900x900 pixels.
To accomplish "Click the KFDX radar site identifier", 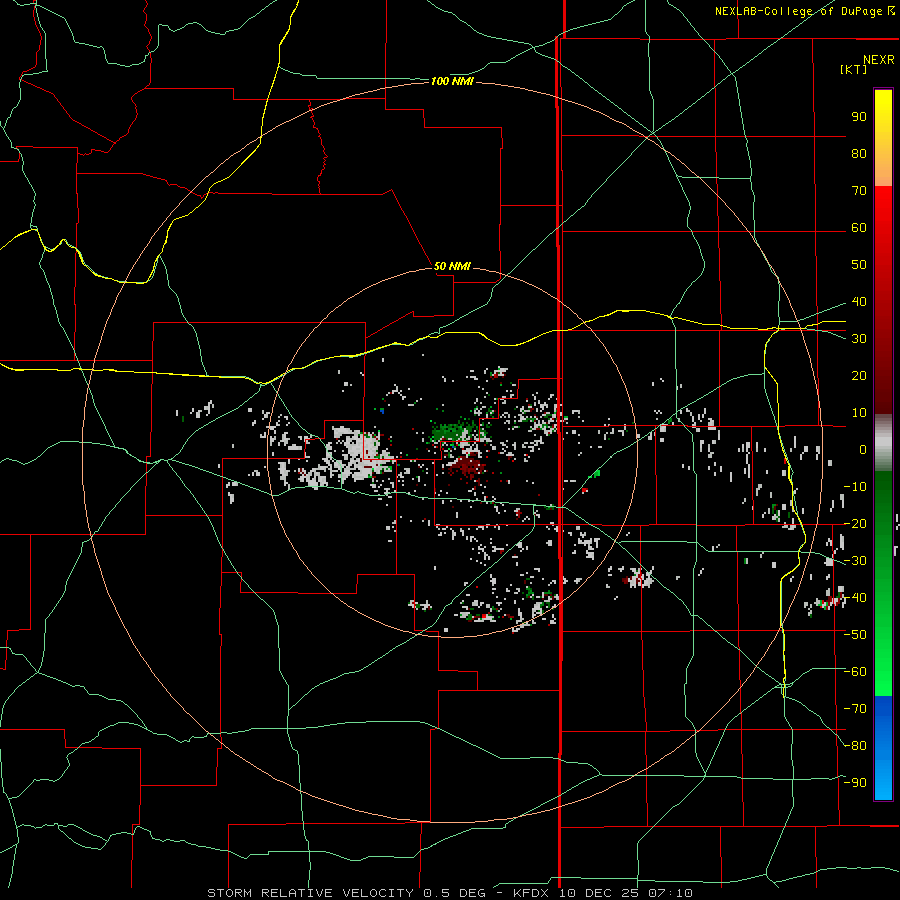I will pos(530,893).
